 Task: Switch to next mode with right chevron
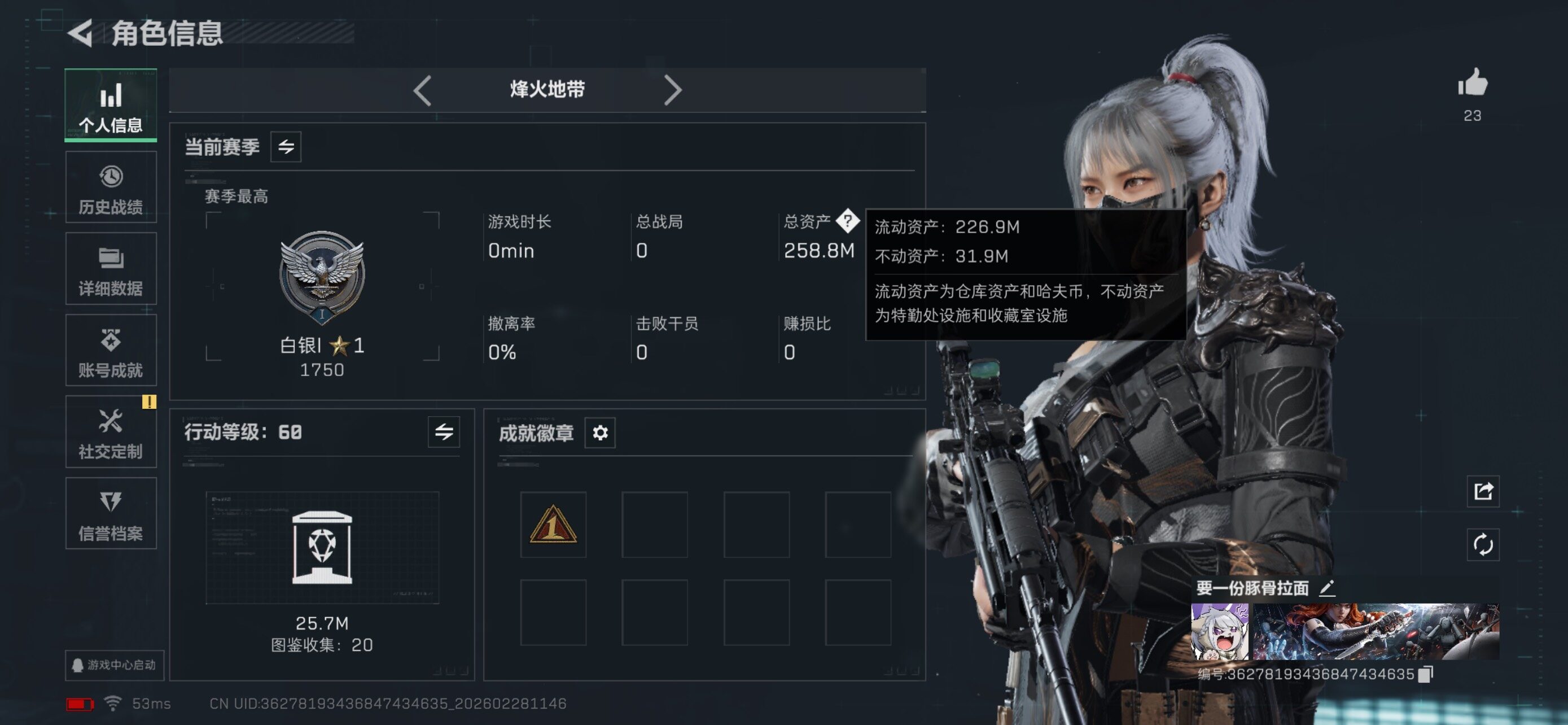point(673,90)
